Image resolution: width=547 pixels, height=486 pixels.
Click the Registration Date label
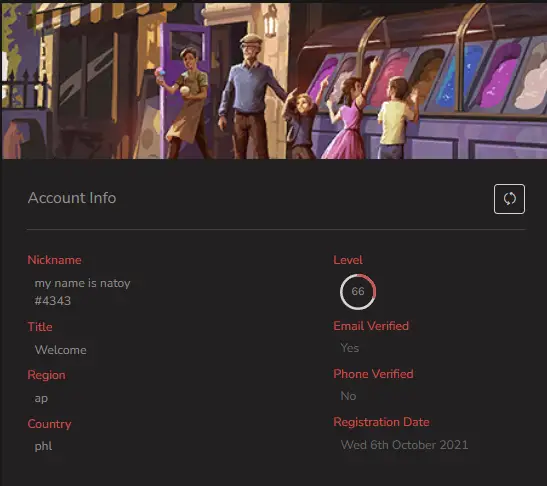point(381,422)
